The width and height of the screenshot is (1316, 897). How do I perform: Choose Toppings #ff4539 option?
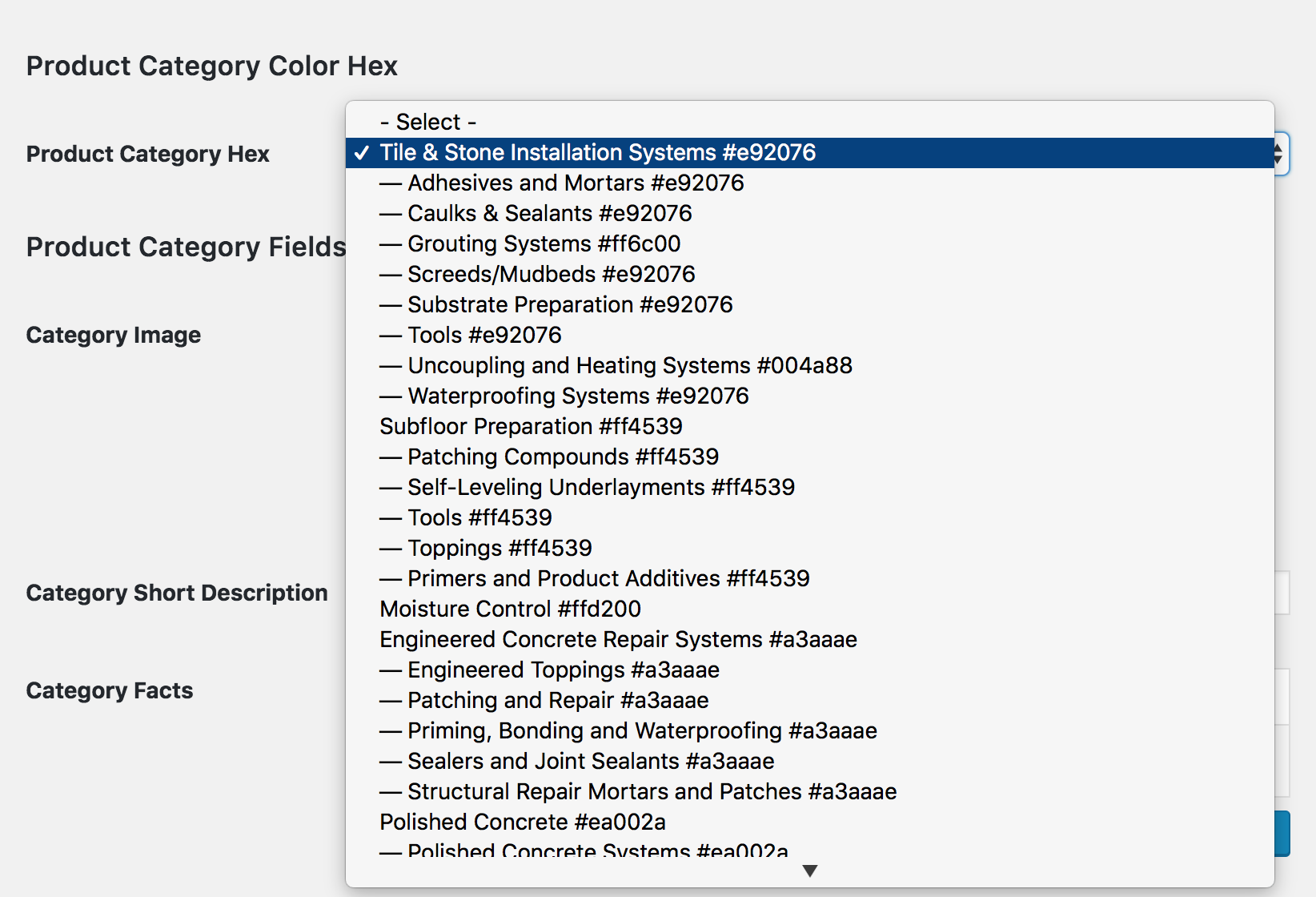[x=809, y=548]
